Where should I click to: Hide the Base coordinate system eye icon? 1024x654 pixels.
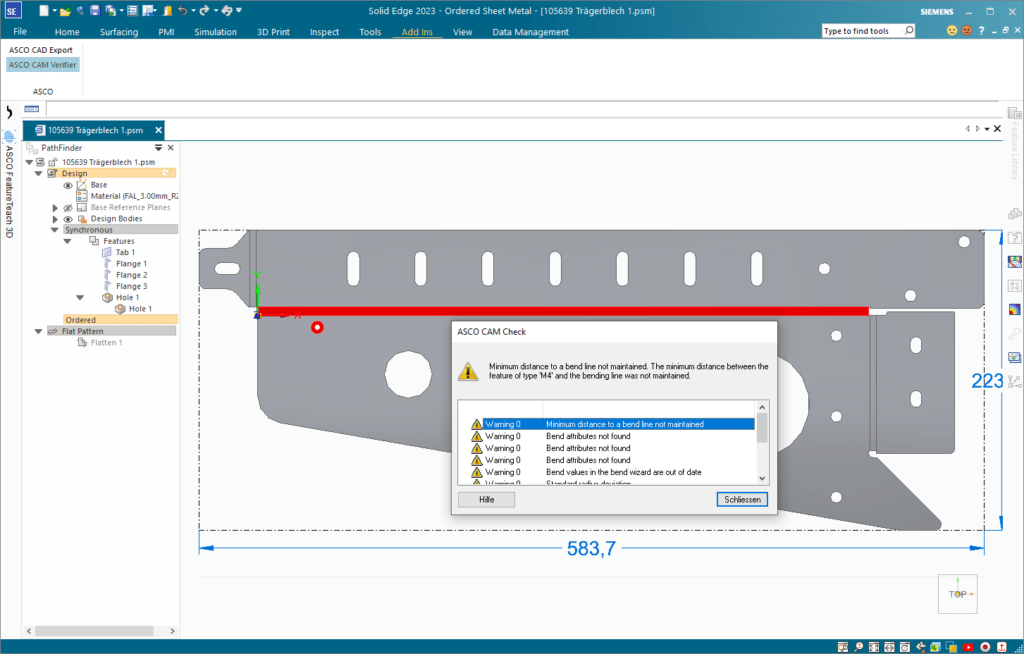pos(68,185)
